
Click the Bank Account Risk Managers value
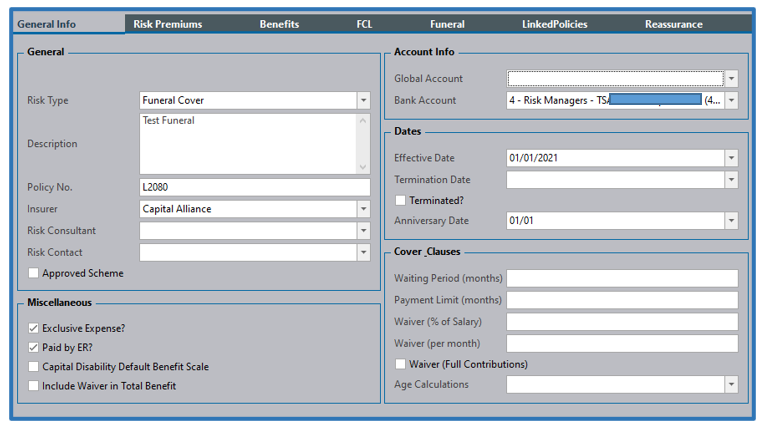pos(614,100)
